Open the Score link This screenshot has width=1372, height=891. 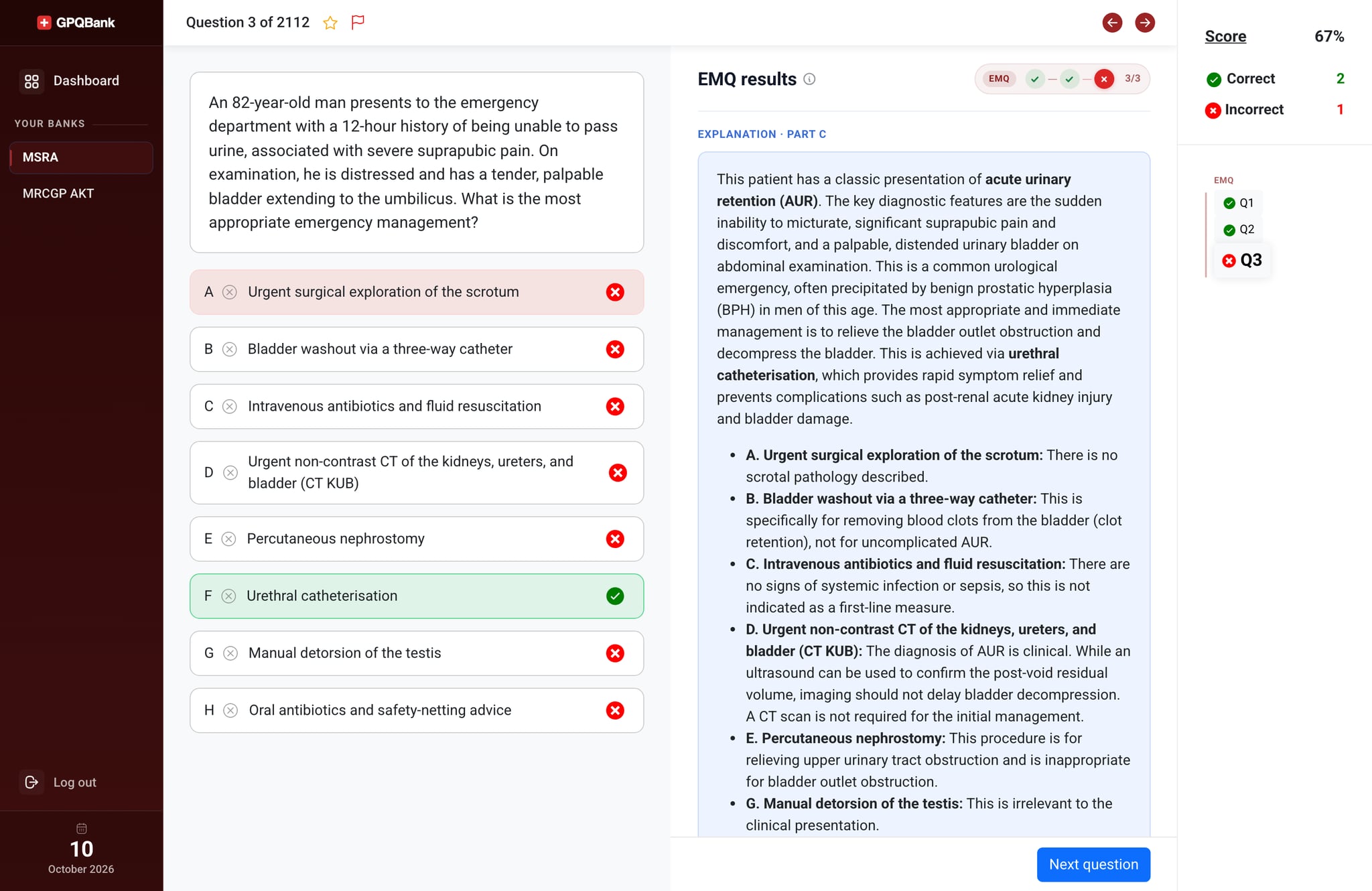(1225, 36)
